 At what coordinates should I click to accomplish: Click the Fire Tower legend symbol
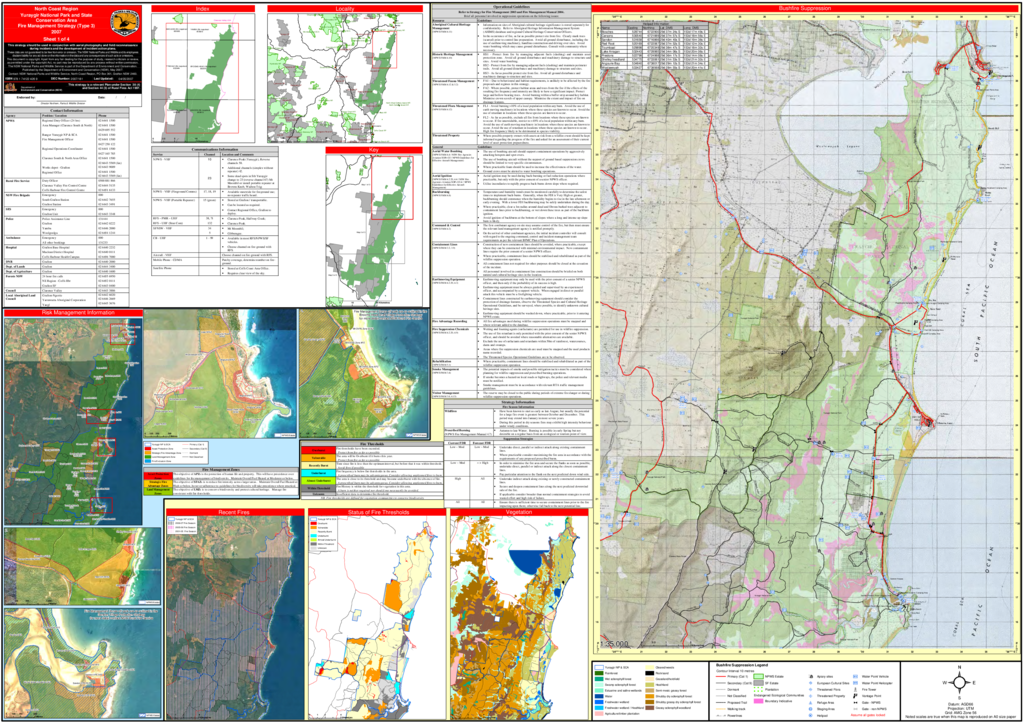(856, 689)
